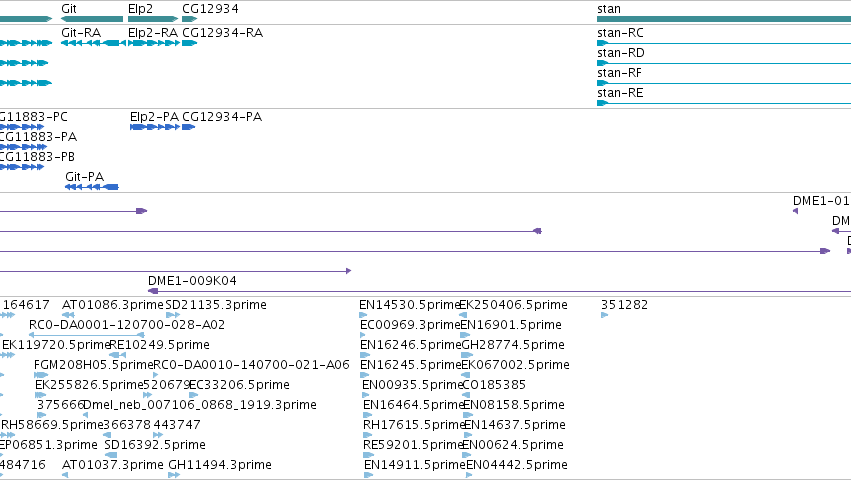Open the EK255826.5prime EST label
Viewport: 851px width, 480px height.
(89, 385)
